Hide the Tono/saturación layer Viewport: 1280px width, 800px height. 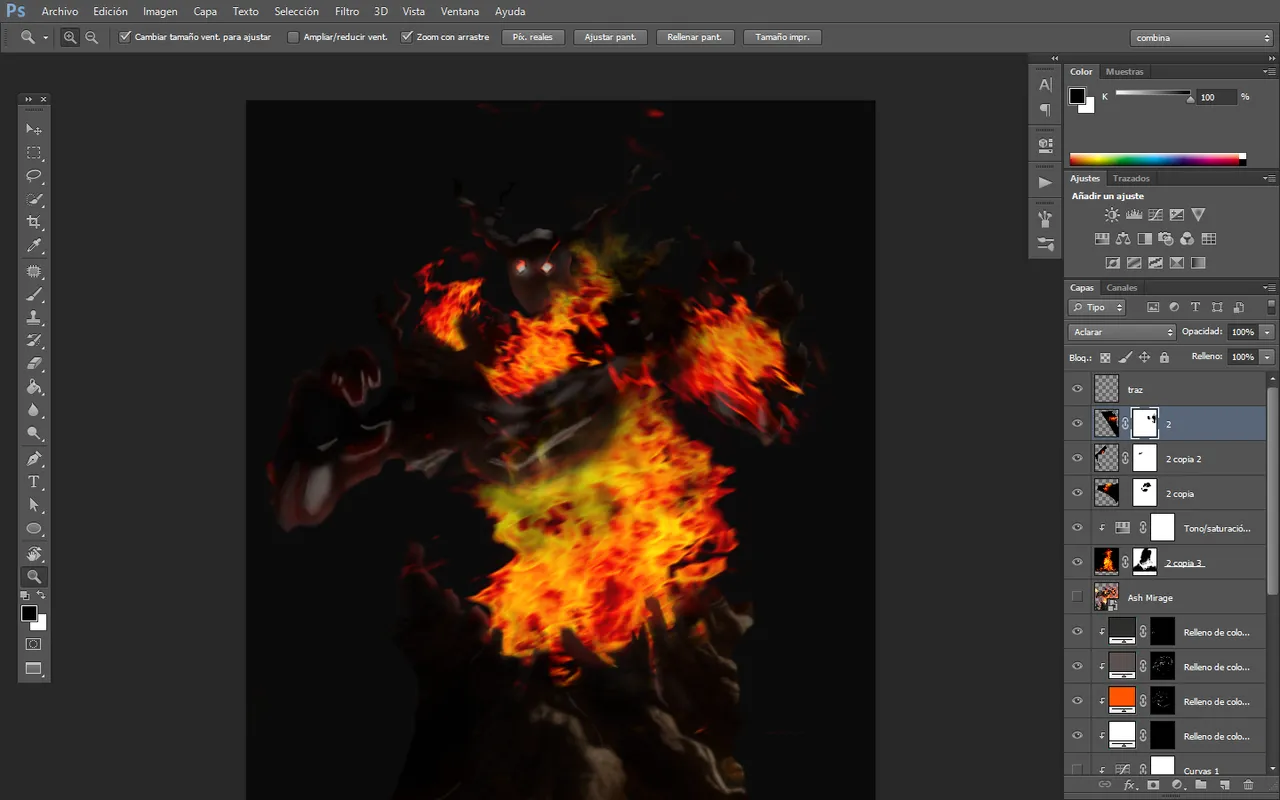point(1077,527)
